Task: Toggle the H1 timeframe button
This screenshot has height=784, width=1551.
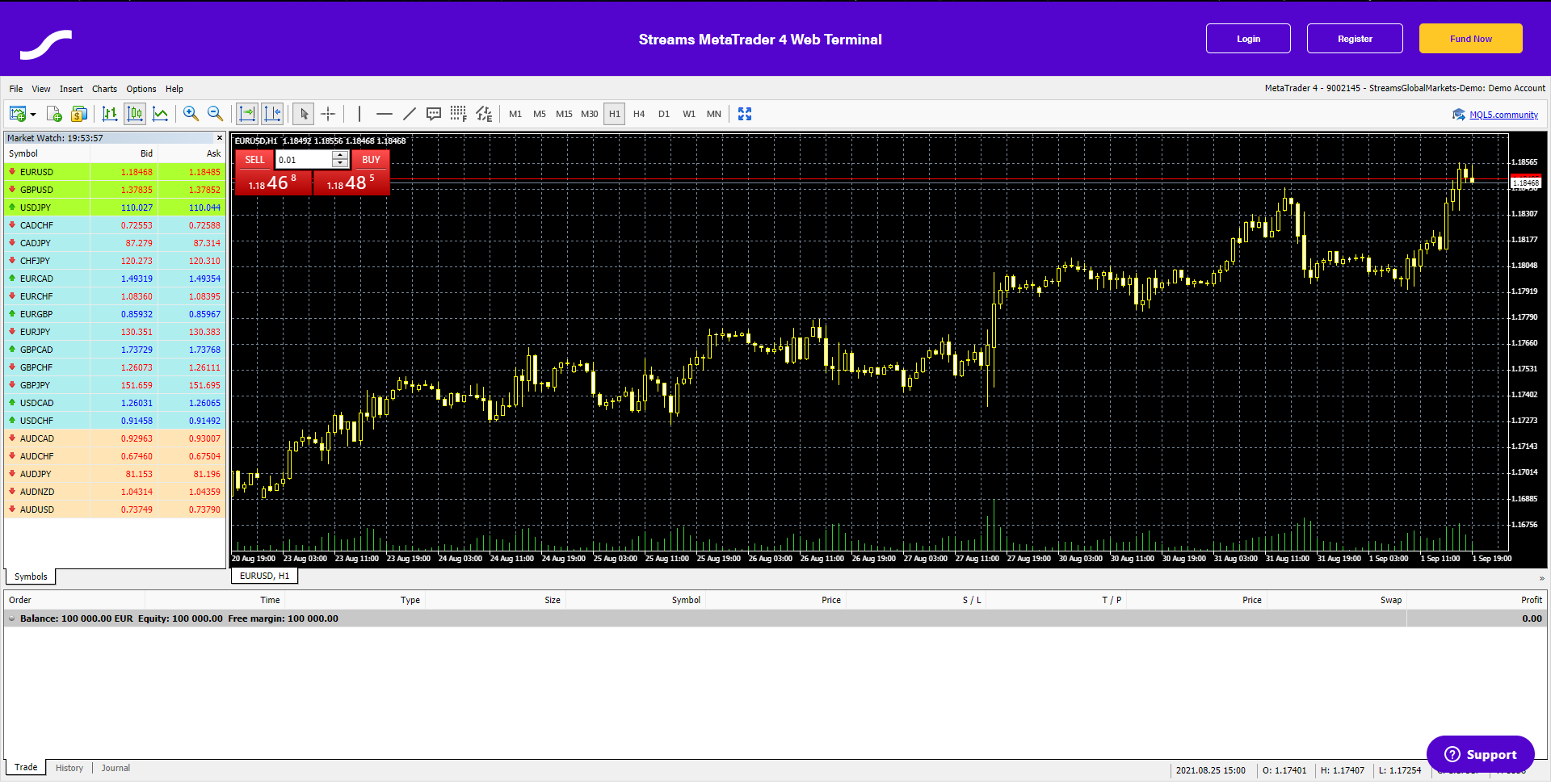Action: [615, 114]
